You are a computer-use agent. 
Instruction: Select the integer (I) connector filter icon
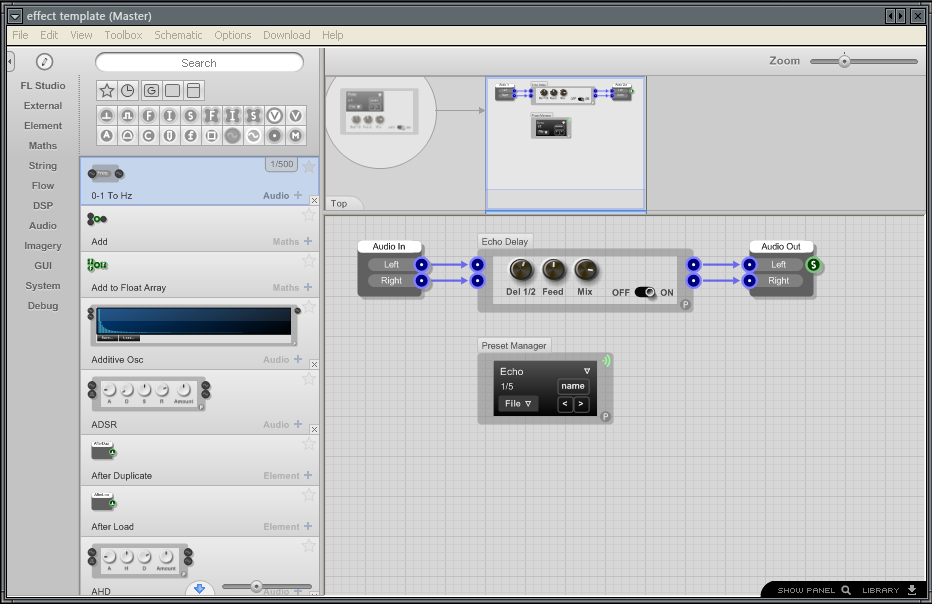click(x=170, y=115)
